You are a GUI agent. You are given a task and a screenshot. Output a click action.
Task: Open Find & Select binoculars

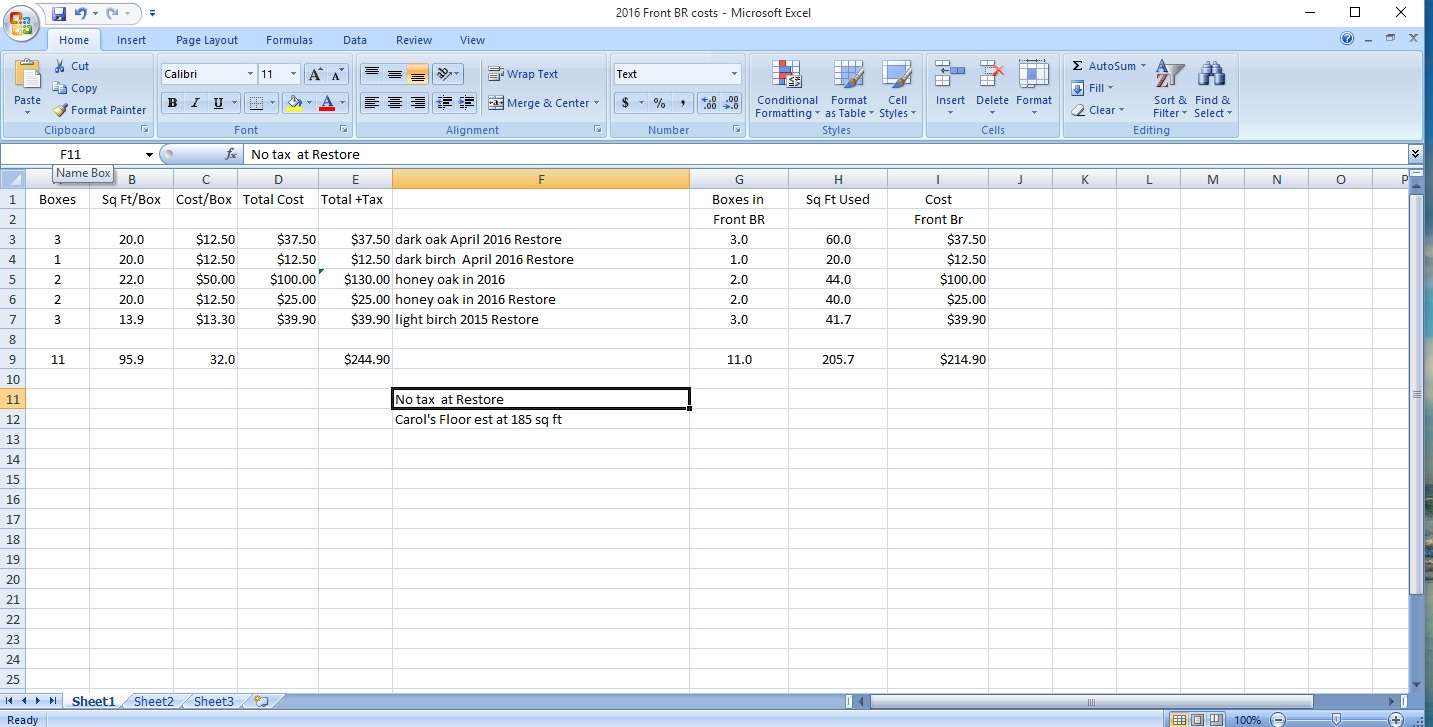[1212, 89]
